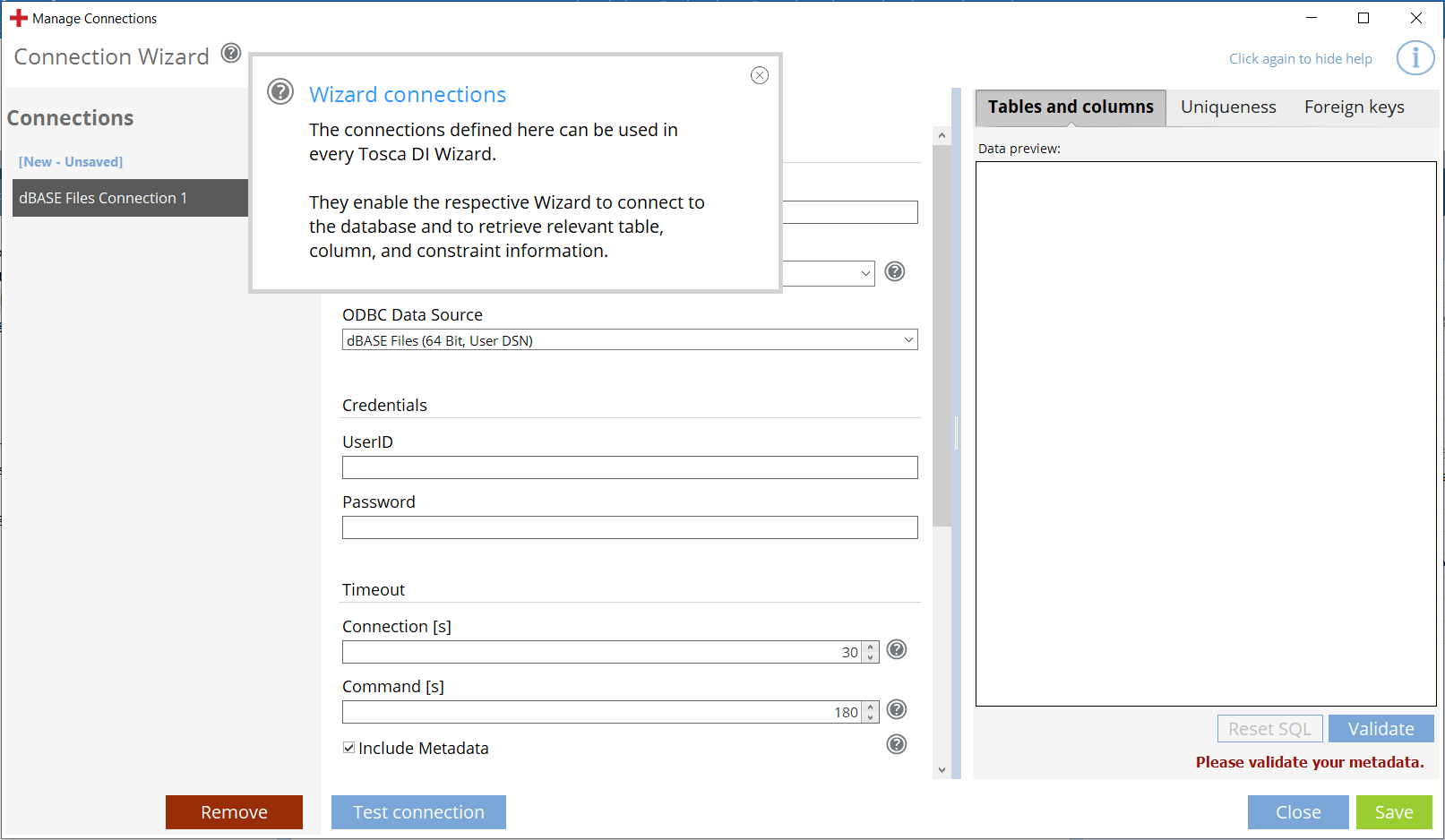Click into the UserID input field
This screenshot has height=840, width=1445.
(629, 467)
